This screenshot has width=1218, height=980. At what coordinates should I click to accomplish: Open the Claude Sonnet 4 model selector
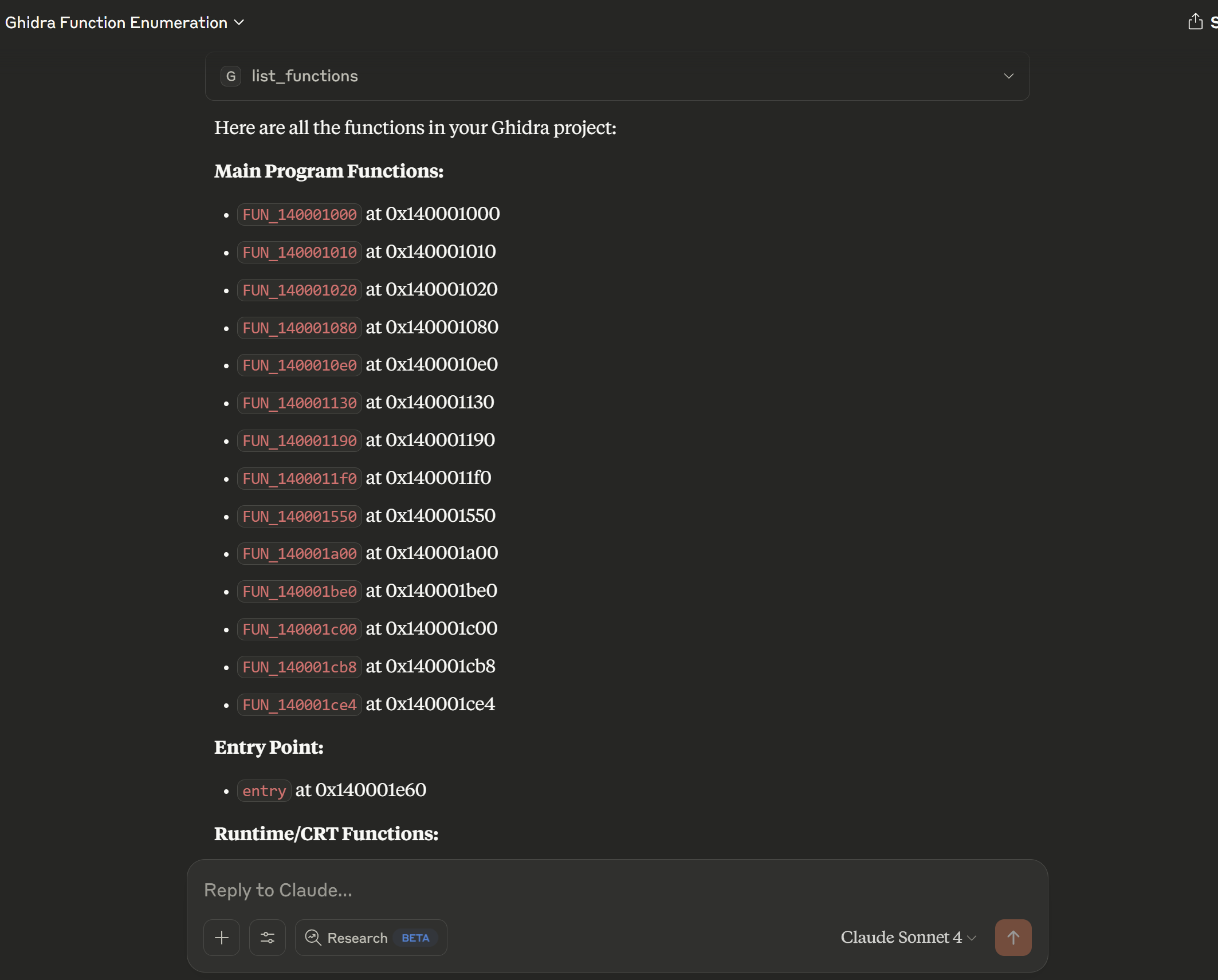point(908,937)
